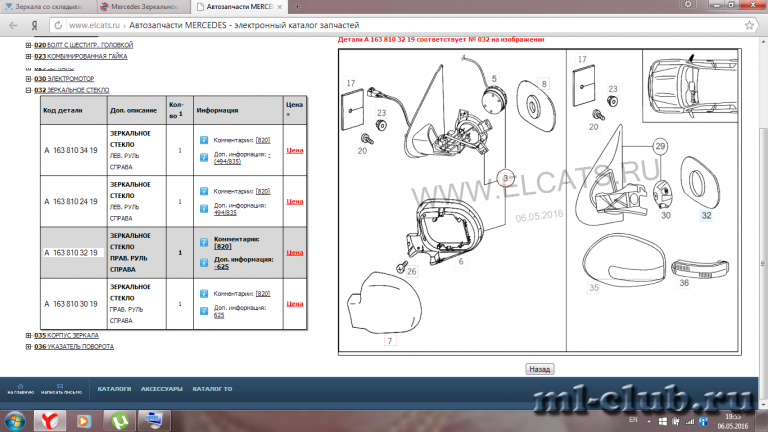This screenshot has width=768, height=432.
Task: Expand the 036 Указатель поворота node
Action: click(x=28, y=347)
